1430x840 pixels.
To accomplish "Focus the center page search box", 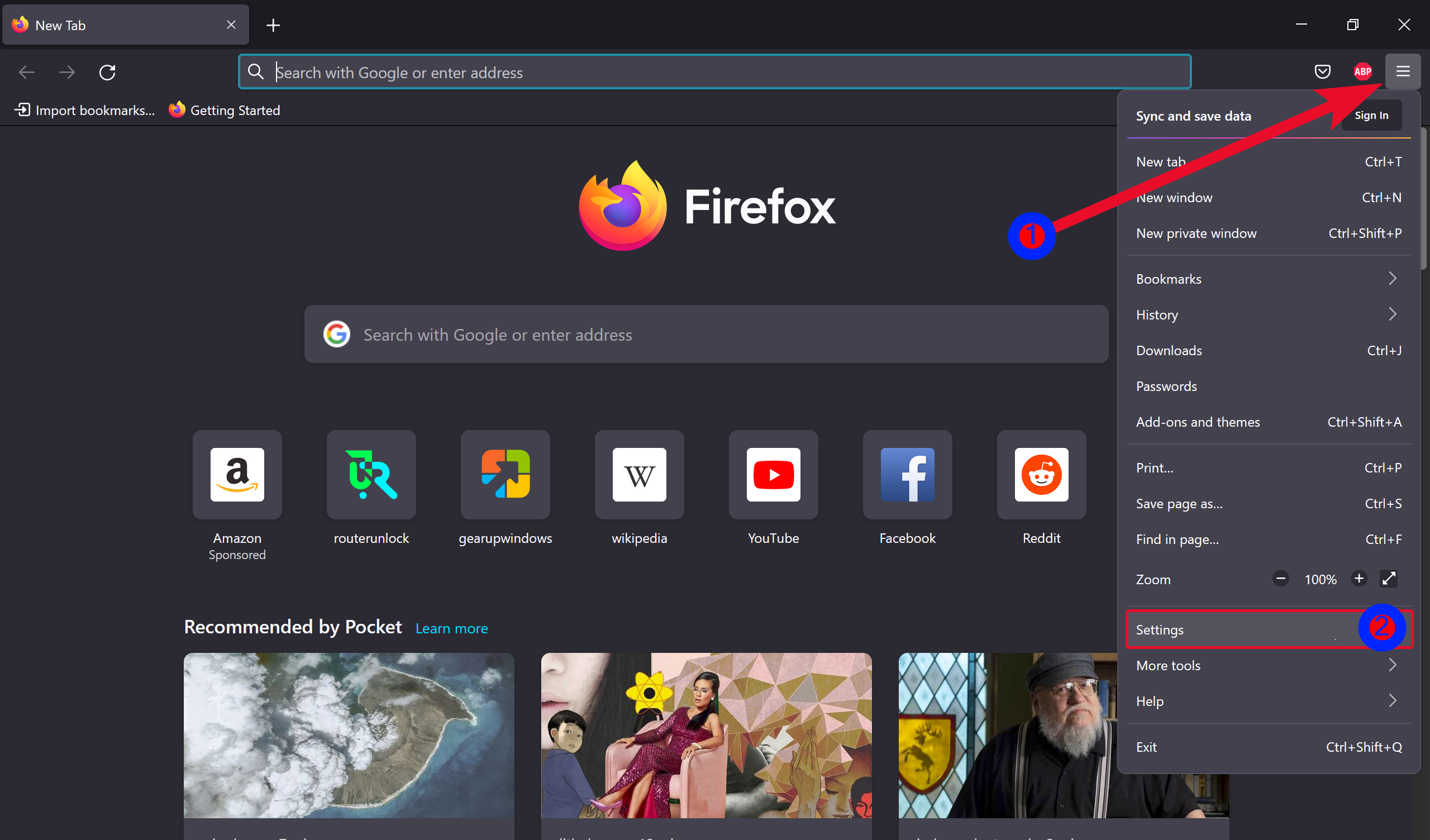I will pos(706,335).
